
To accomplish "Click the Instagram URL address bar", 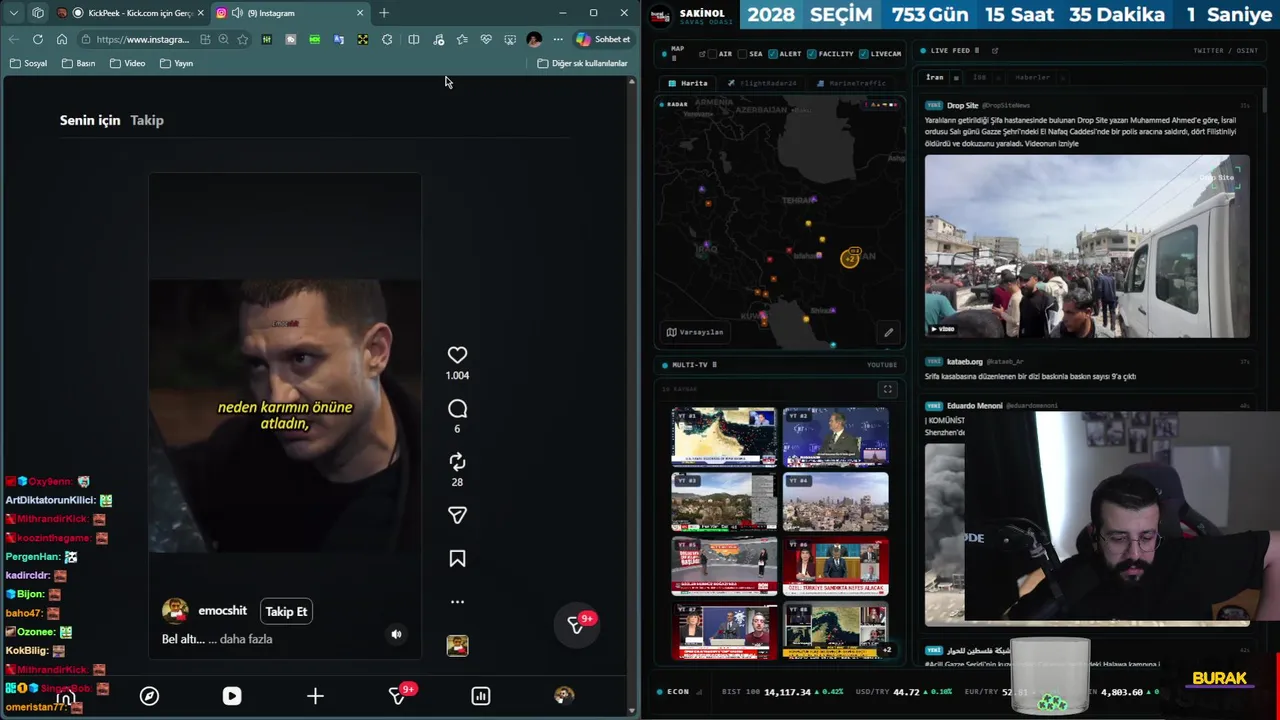I will coord(142,39).
